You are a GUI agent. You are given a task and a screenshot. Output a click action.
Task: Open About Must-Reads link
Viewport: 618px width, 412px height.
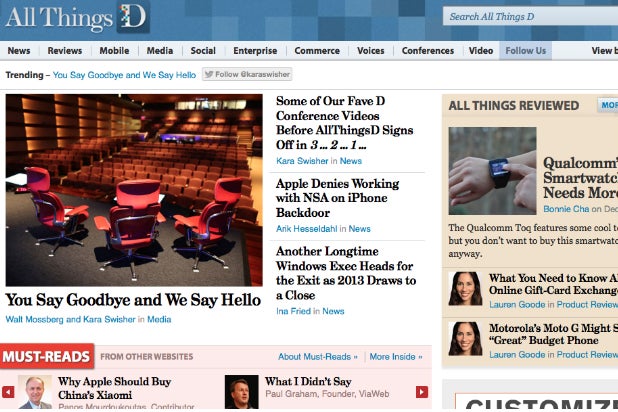pyautogui.click(x=318, y=357)
